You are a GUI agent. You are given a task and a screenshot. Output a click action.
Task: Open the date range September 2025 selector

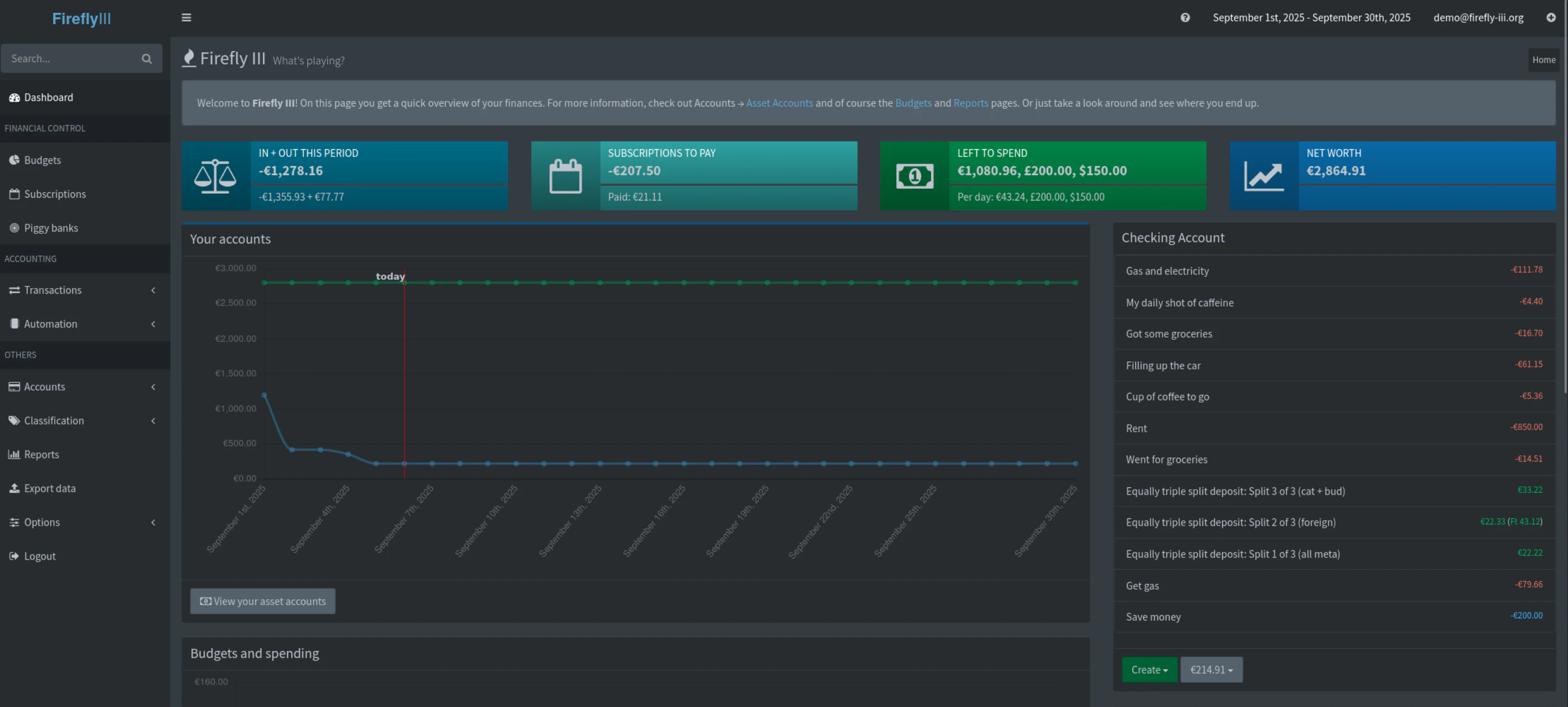(1311, 18)
